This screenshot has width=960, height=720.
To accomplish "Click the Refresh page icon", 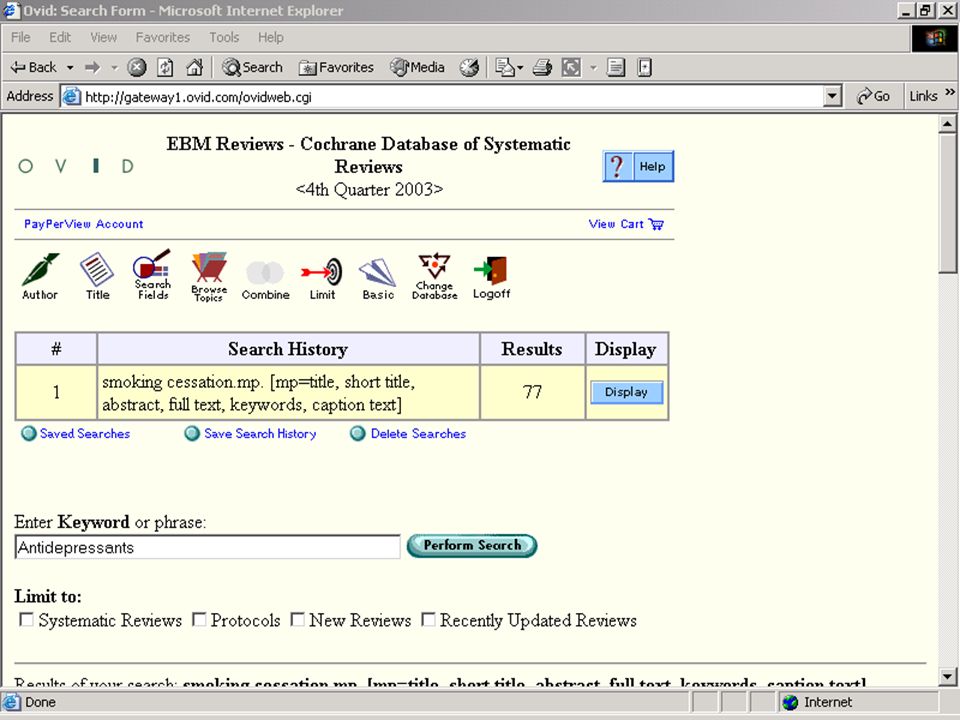I will [165, 67].
